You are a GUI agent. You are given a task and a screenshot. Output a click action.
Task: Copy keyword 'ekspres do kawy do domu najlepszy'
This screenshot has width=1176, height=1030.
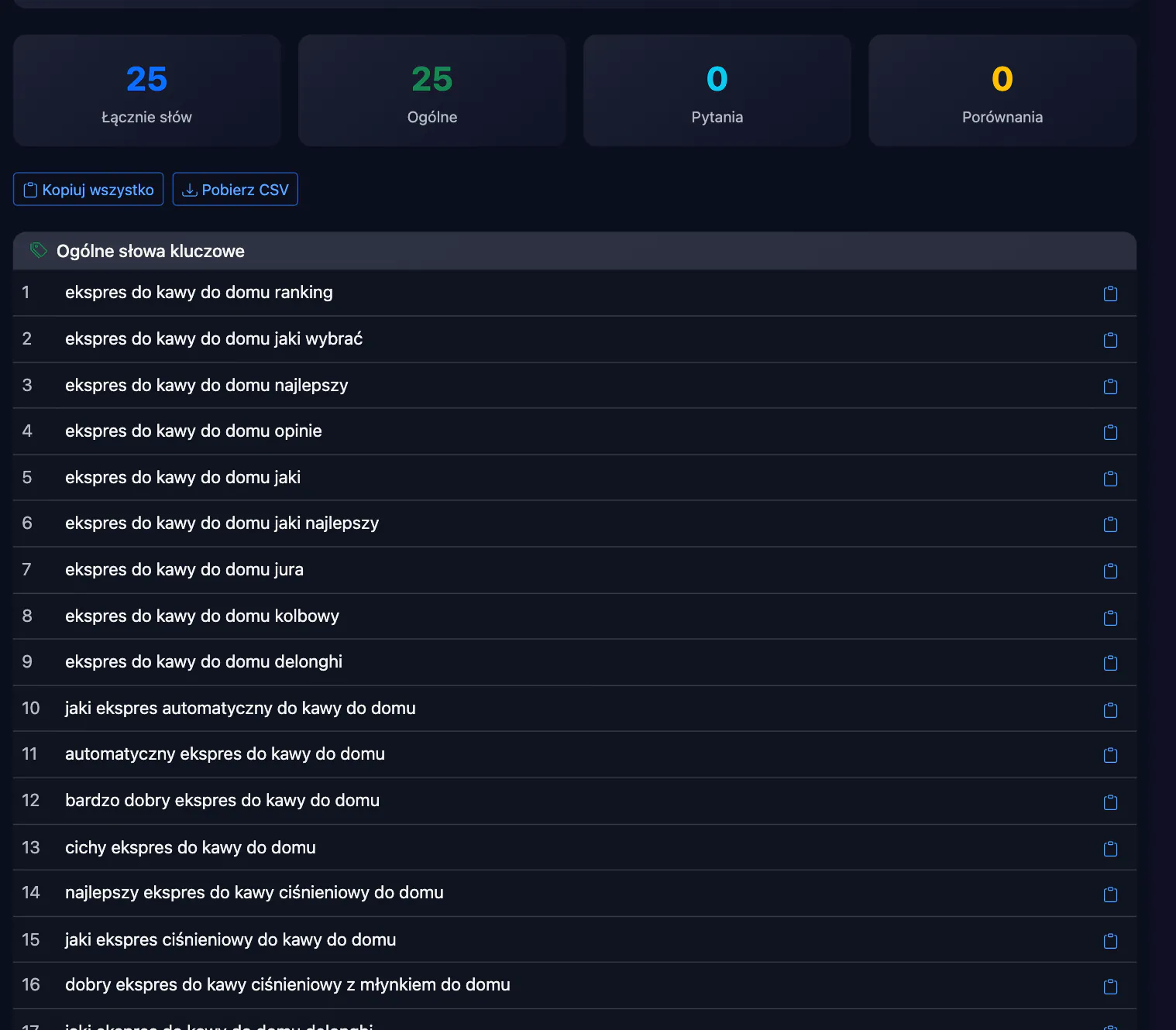click(x=1110, y=386)
